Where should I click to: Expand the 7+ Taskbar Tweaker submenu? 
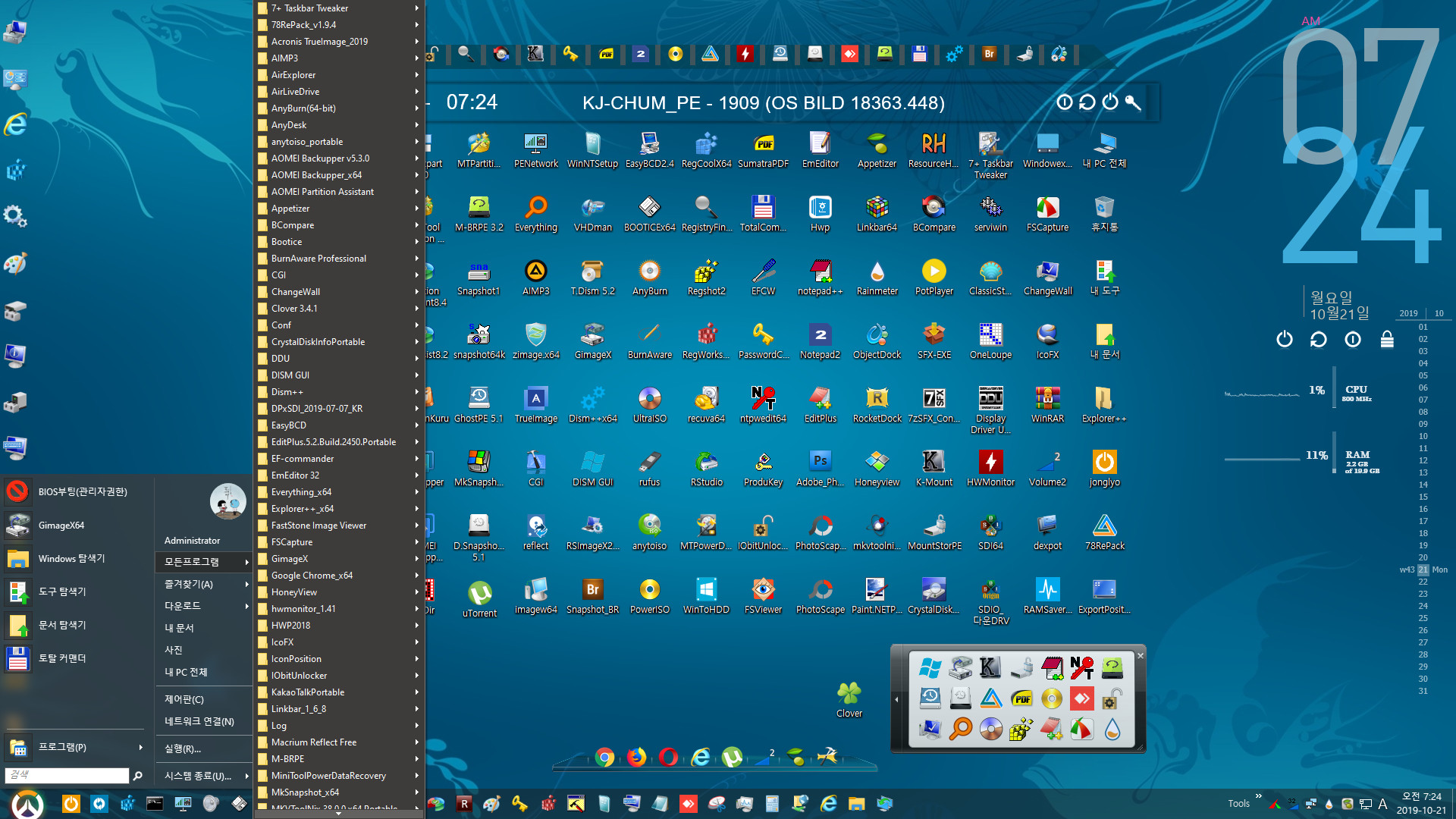tap(338, 8)
